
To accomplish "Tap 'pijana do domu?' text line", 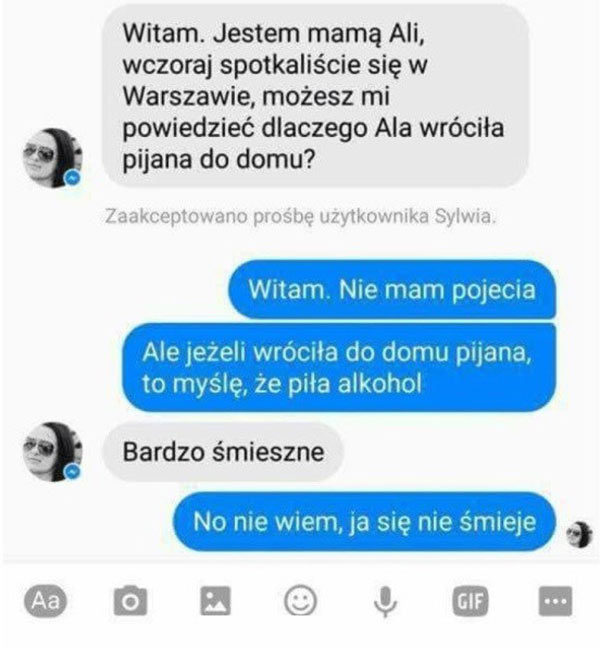I will (219, 159).
